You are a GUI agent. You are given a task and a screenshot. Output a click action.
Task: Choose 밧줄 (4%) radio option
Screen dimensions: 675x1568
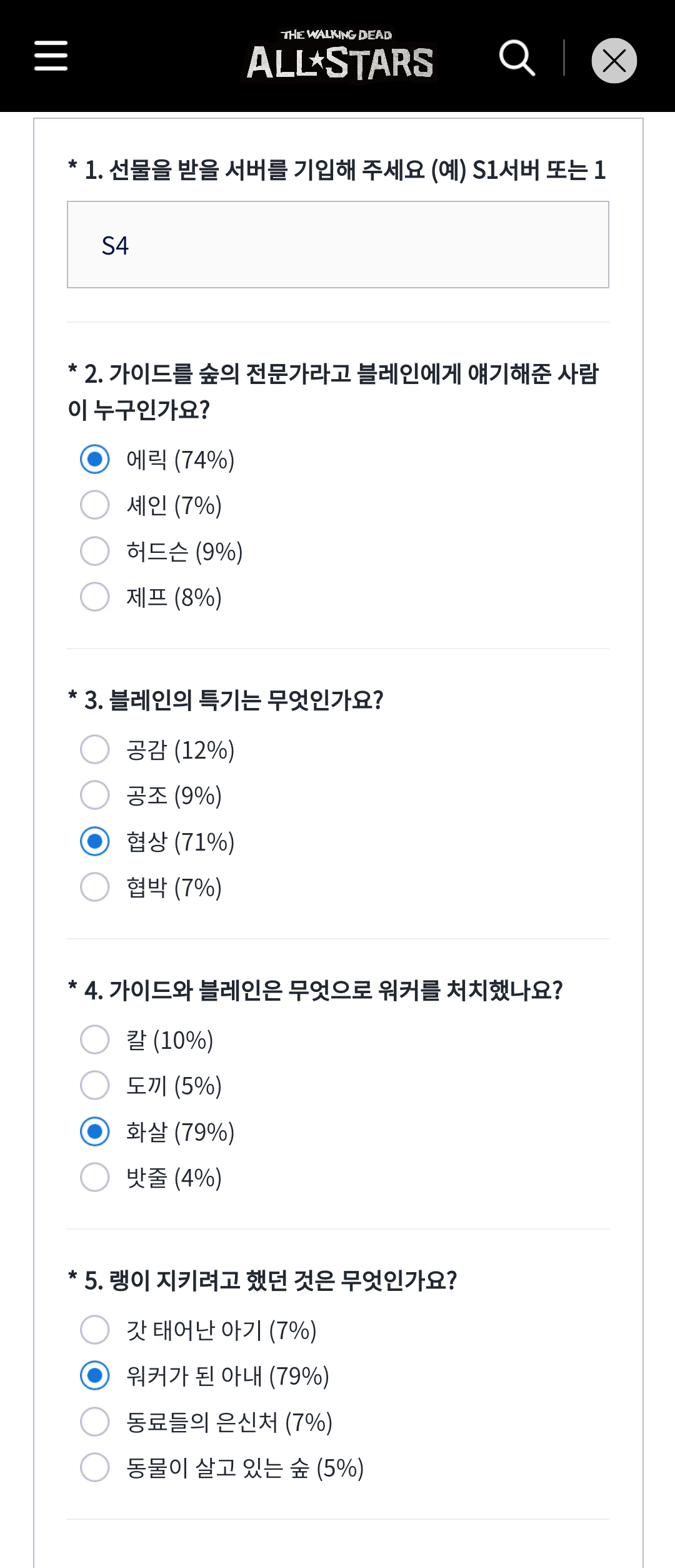95,1177
